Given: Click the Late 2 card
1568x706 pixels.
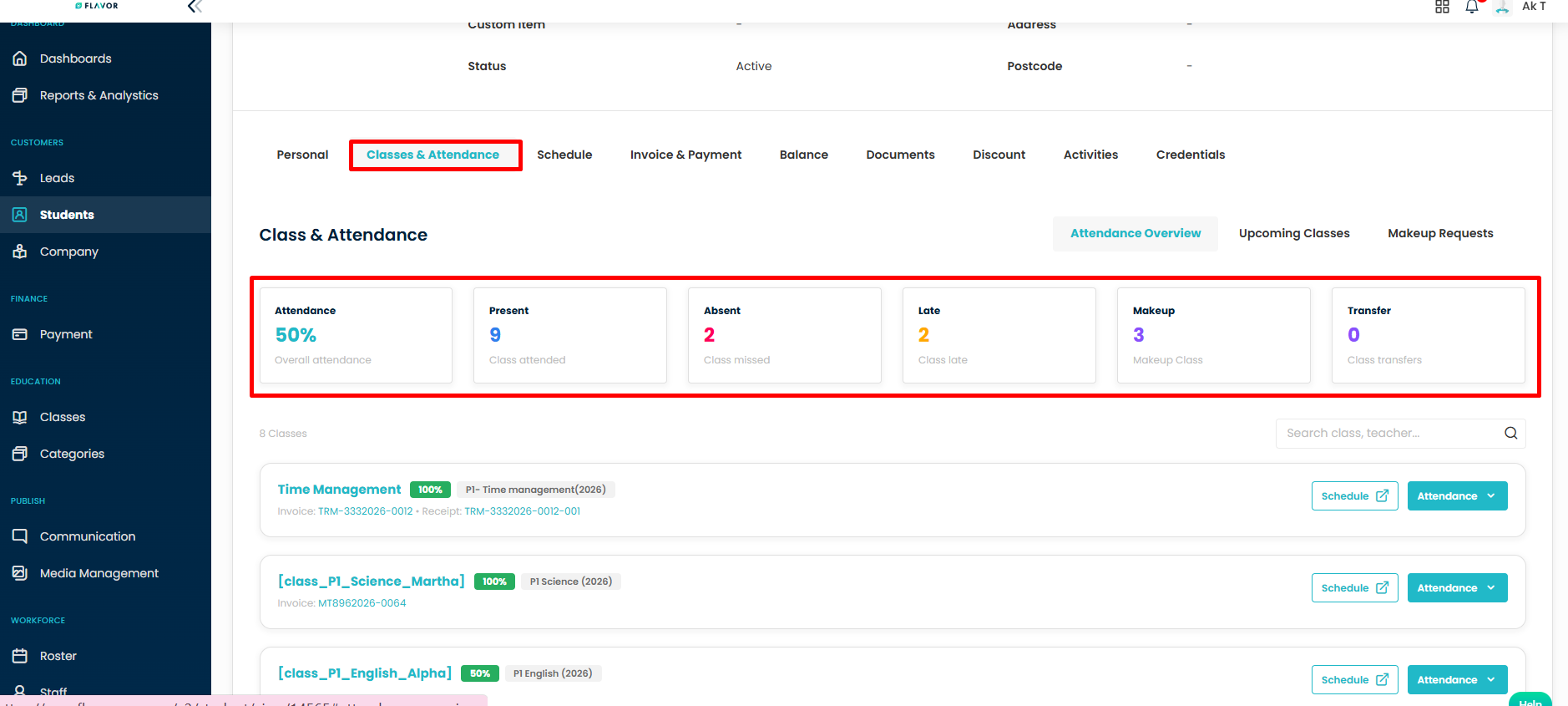Looking at the screenshot, I should click(x=999, y=336).
